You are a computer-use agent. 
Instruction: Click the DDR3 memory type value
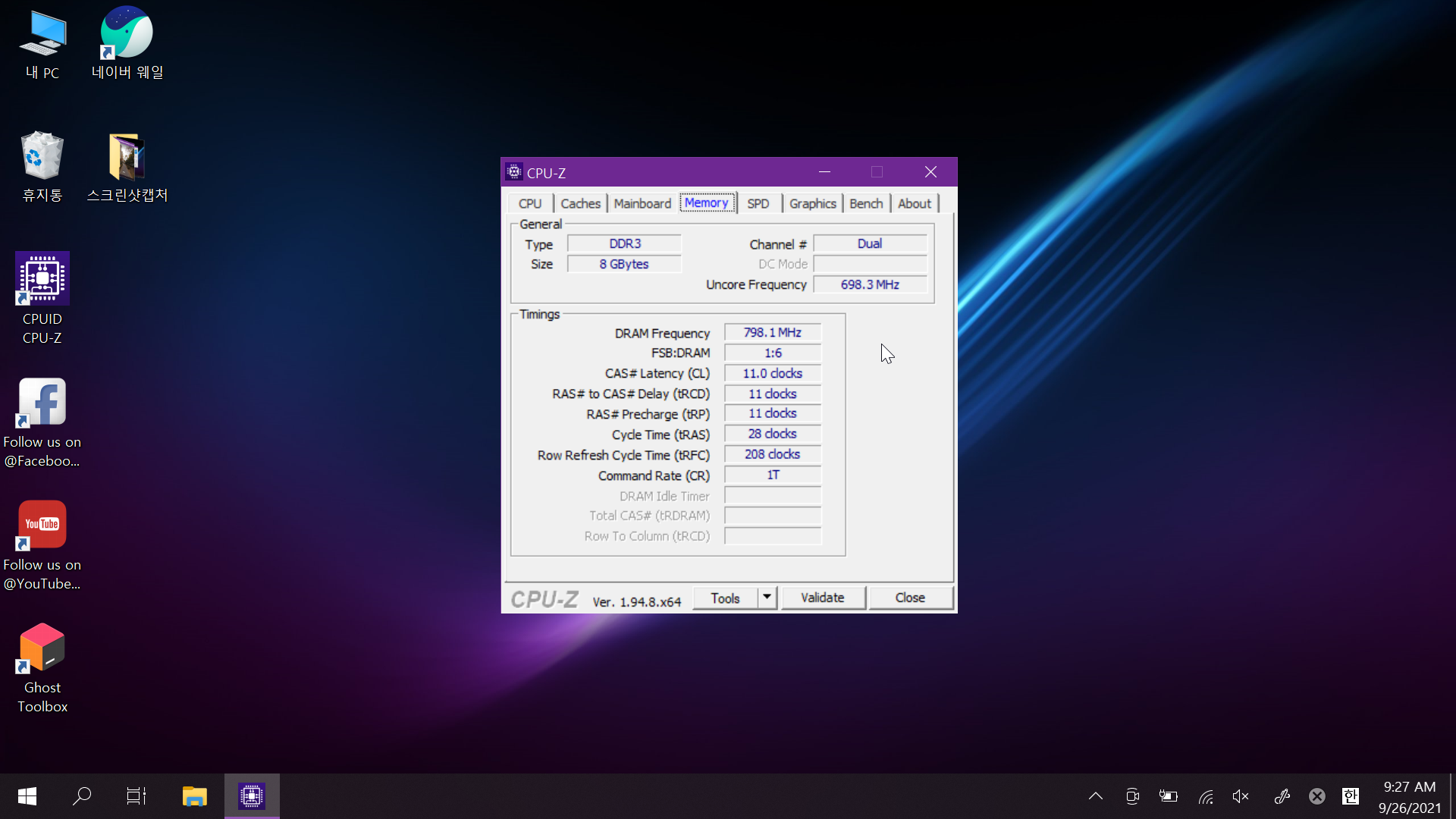[625, 243]
